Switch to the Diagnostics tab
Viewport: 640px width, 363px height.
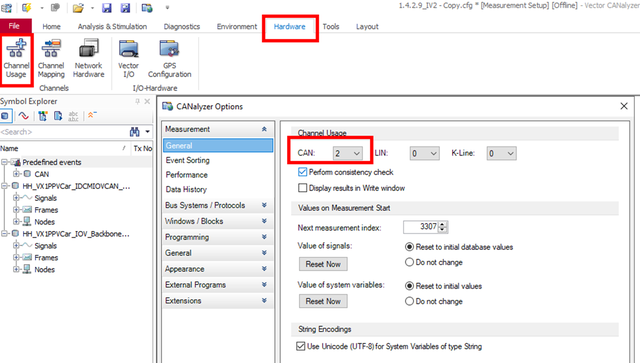point(182,27)
